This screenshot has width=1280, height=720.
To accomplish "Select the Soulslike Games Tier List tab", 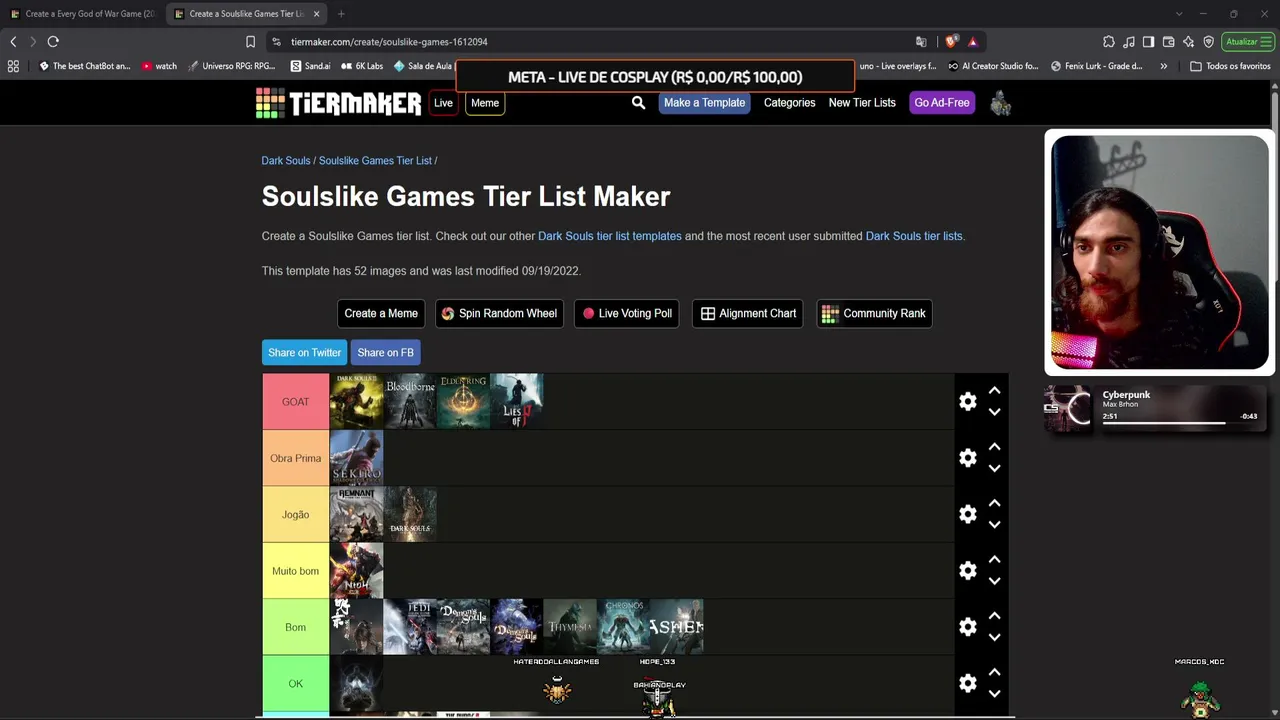I will point(246,14).
